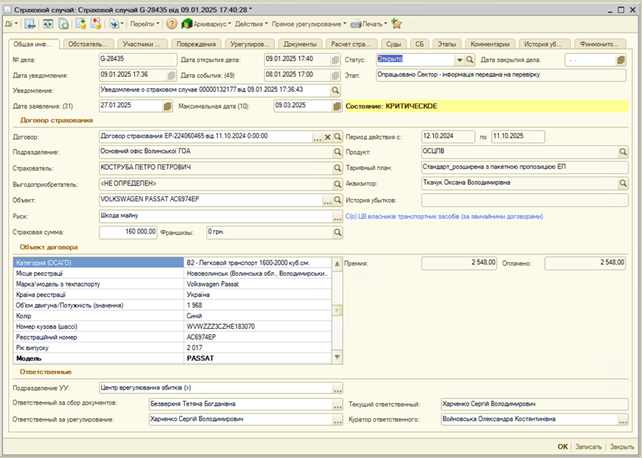Open calendar for Максимальная дата

pyautogui.click(x=337, y=106)
